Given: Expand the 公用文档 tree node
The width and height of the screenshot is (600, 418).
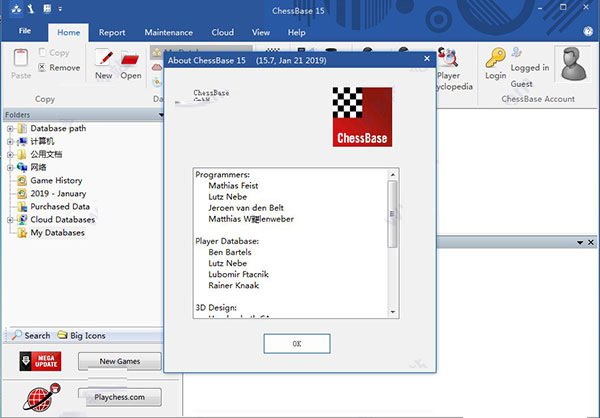Looking at the screenshot, I should (x=10, y=155).
